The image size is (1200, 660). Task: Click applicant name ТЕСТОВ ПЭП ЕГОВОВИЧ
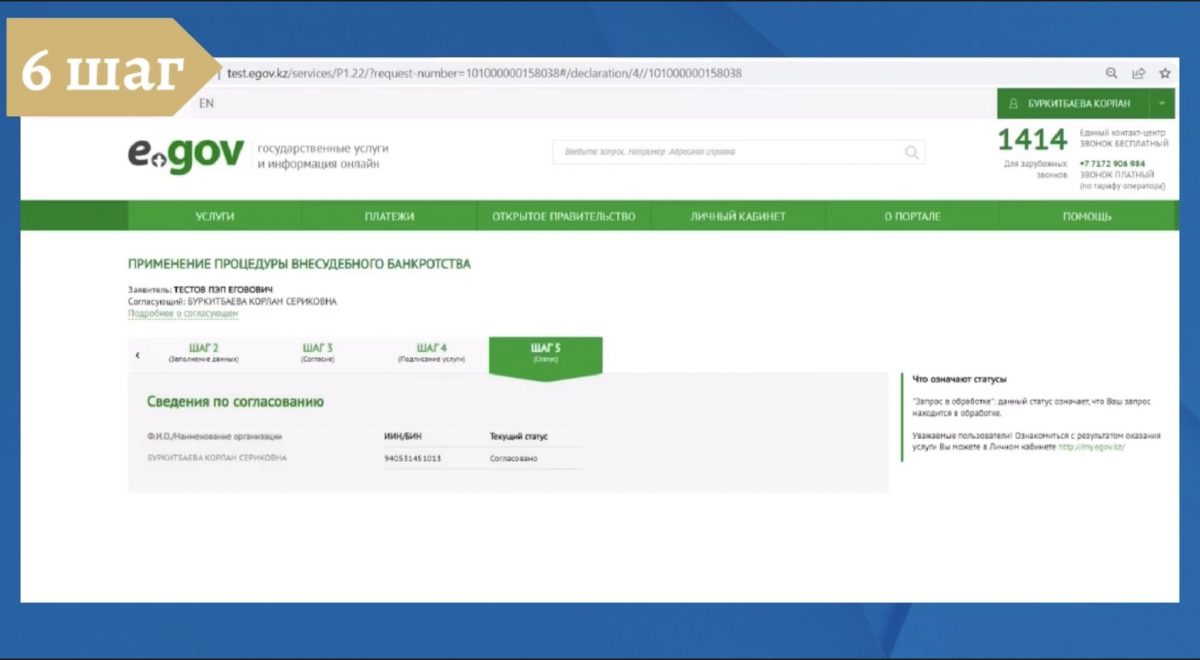[x=222, y=289]
